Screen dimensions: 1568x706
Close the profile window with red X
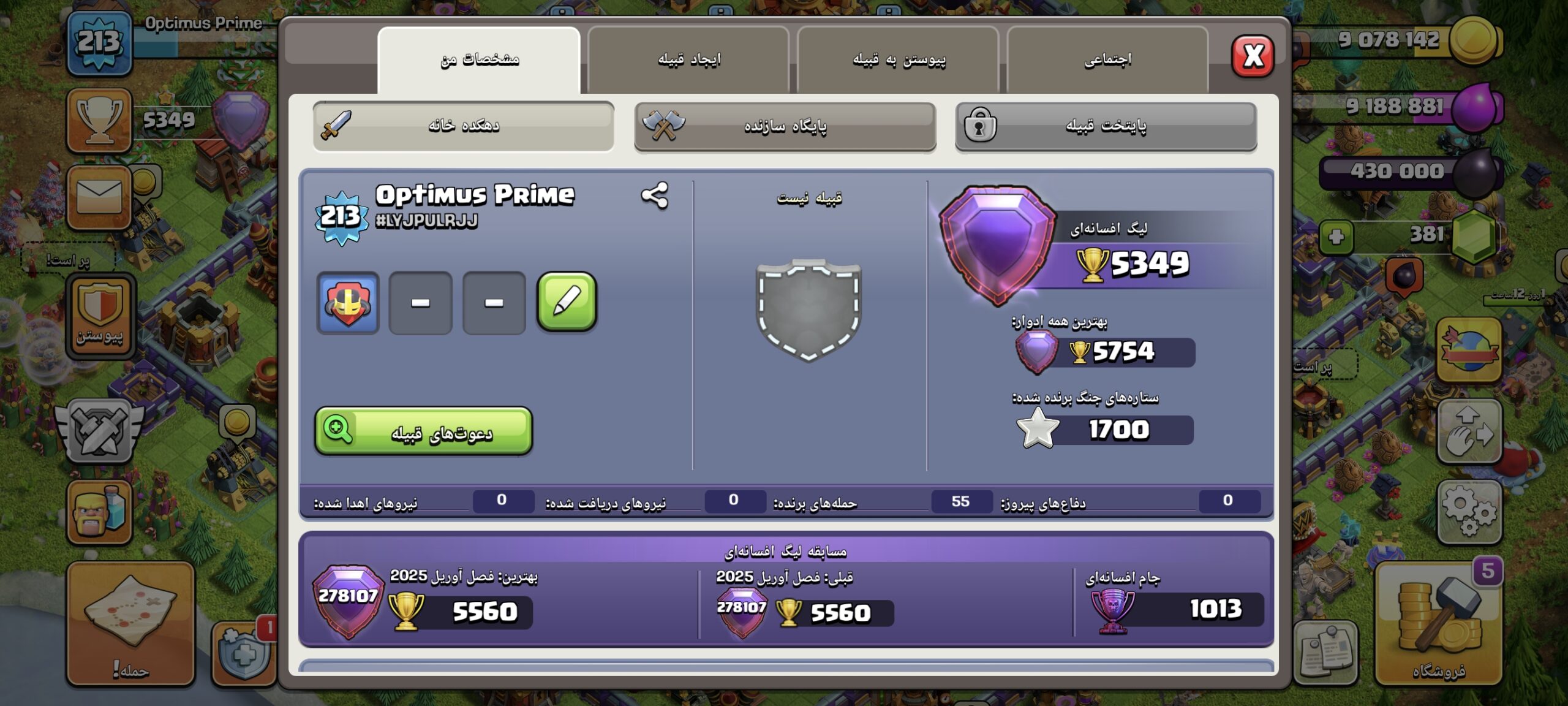(x=1253, y=56)
